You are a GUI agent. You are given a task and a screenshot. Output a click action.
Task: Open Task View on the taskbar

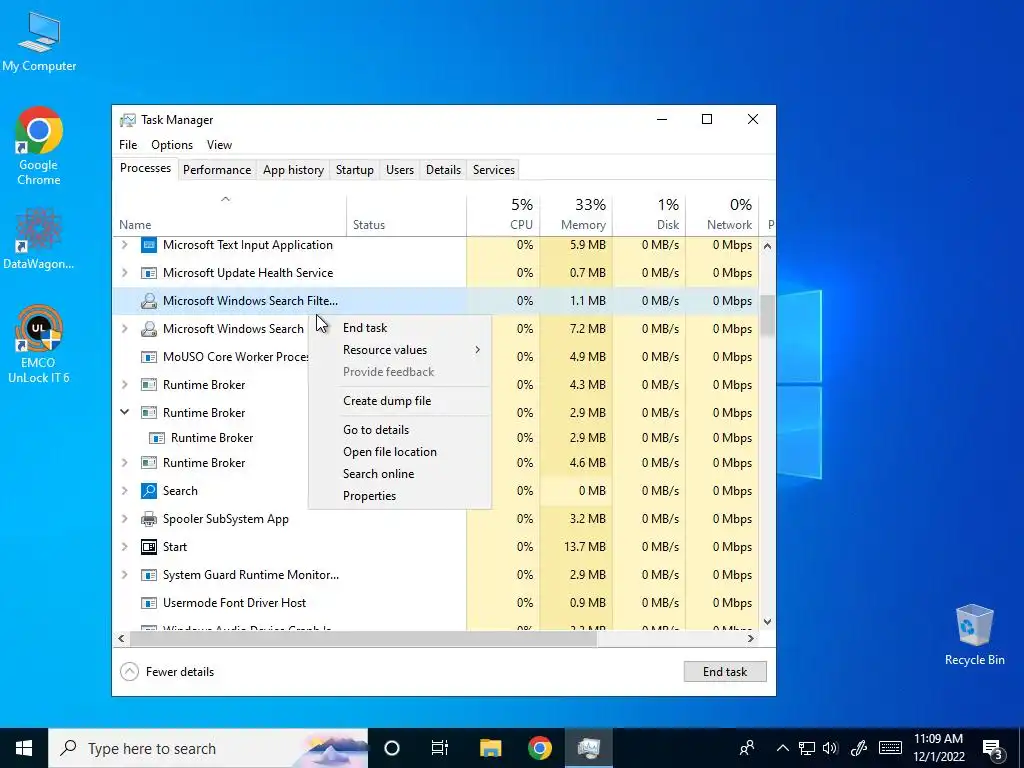(440, 748)
